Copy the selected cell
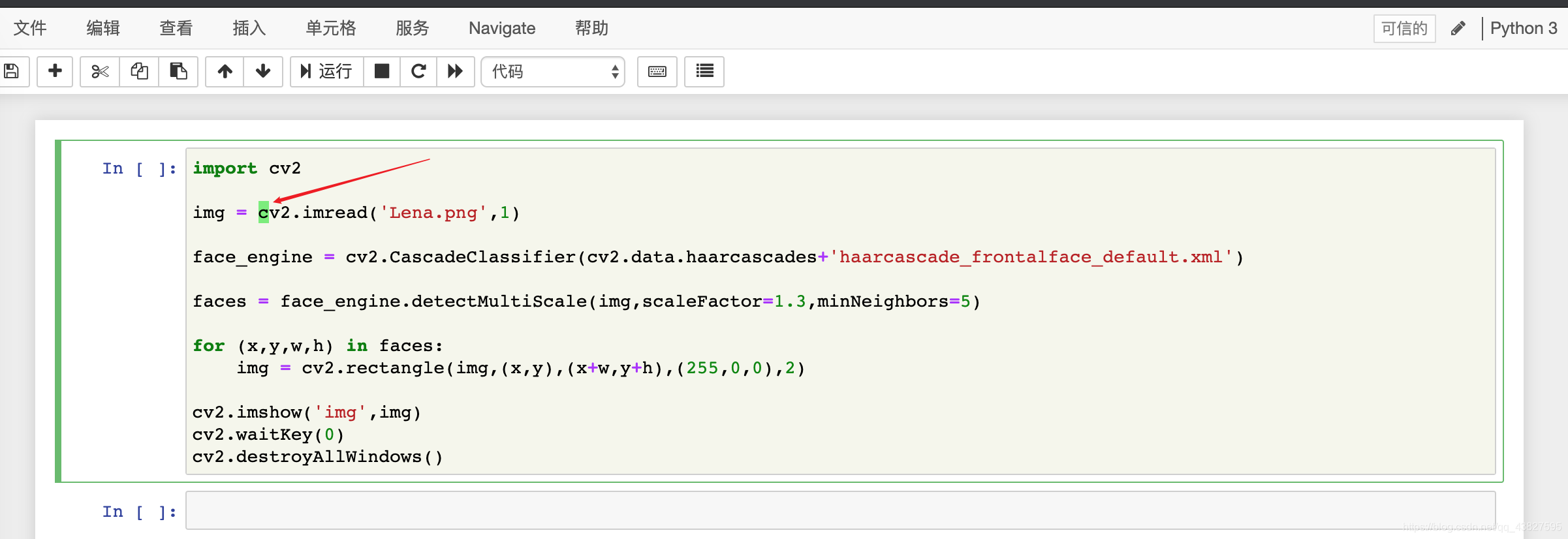This screenshot has width=1568, height=539. (x=139, y=71)
